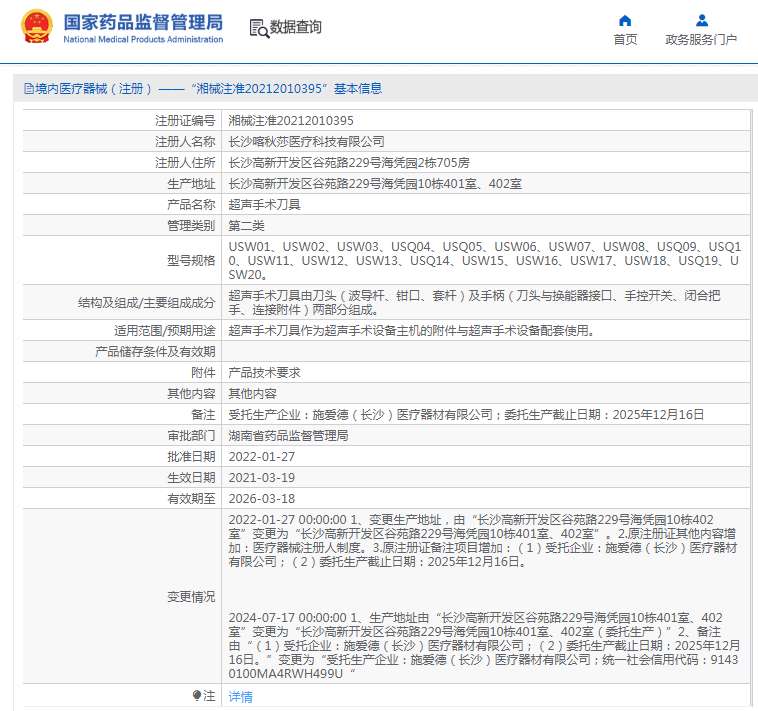Image resolution: width=758 pixels, height=711 pixels.
Task: Click the 产品储存条件及有效期 label
Action: (x=155, y=352)
